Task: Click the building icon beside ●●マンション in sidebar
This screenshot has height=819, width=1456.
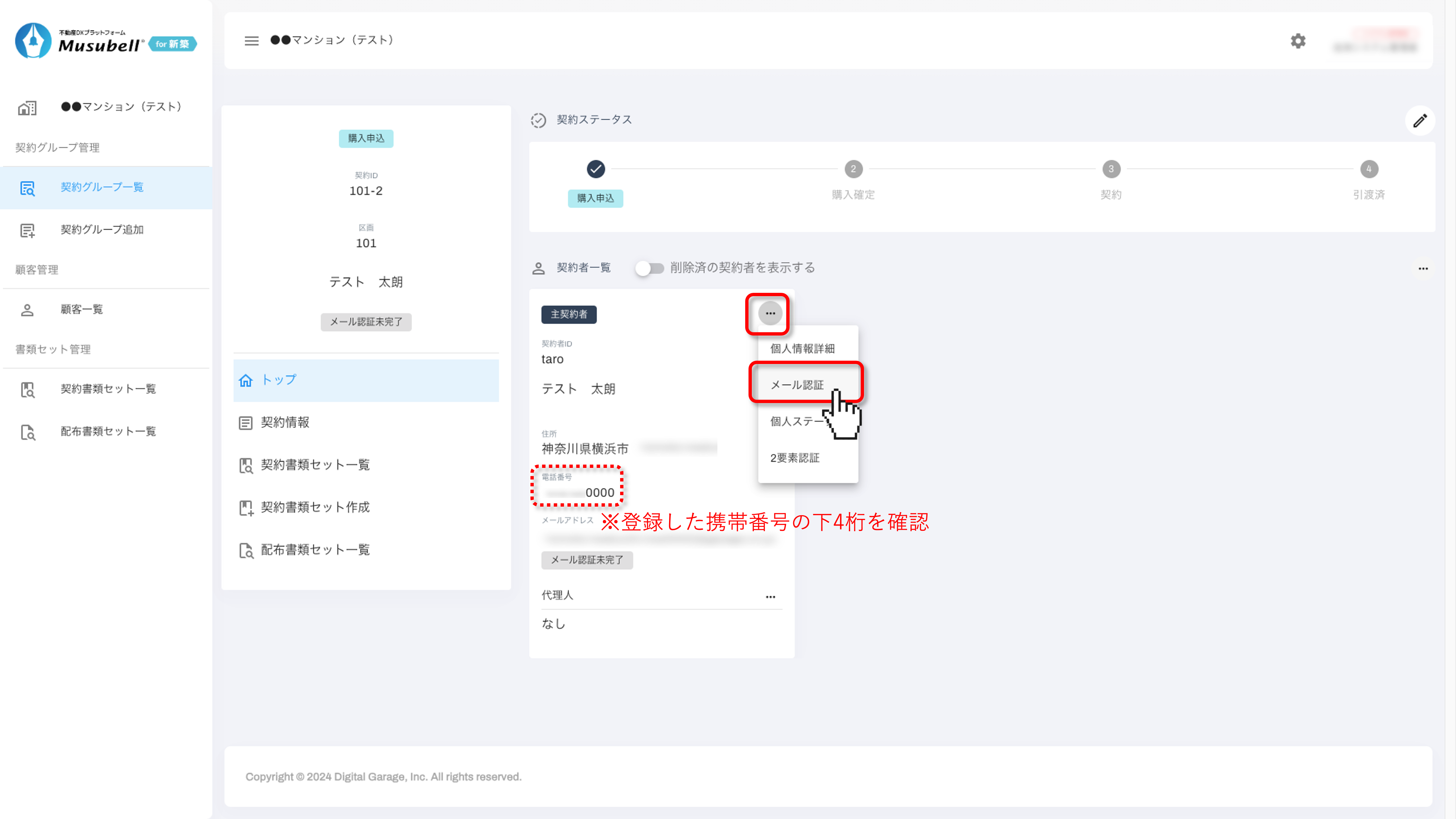Action: (27, 108)
